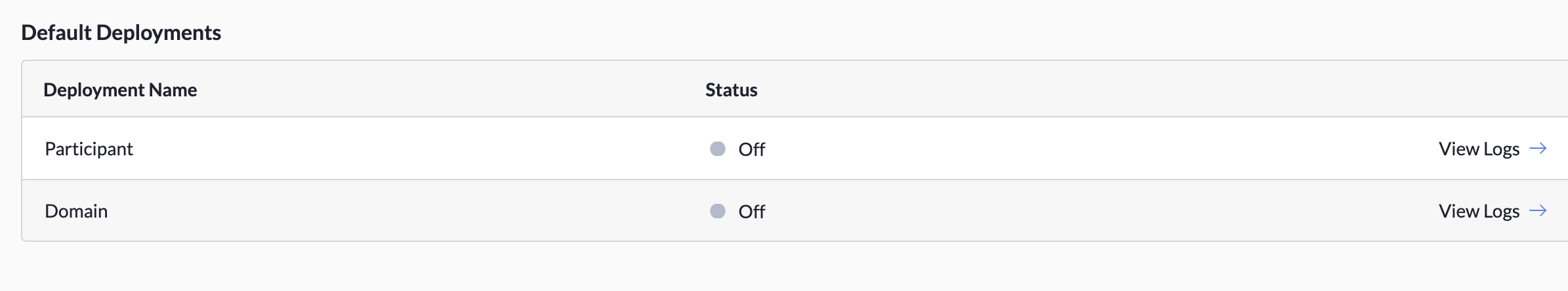This screenshot has width=1568, height=291.
Task: Click the Deployment Name column header
Action: [120, 90]
